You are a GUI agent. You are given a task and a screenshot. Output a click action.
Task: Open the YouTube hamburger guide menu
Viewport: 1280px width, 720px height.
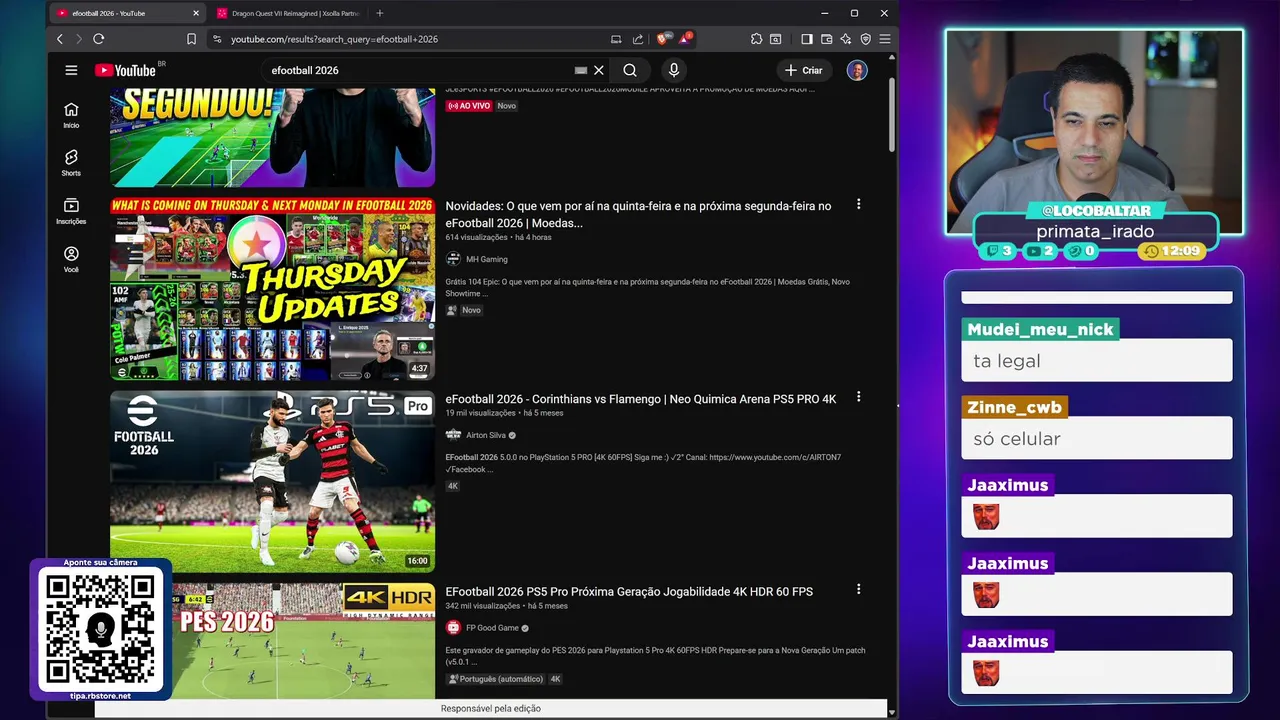71,70
